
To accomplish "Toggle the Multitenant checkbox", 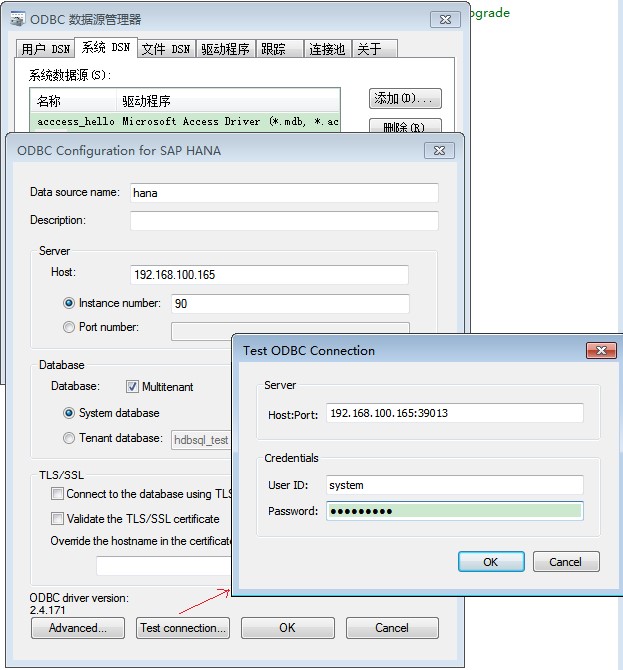I will click(x=133, y=386).
